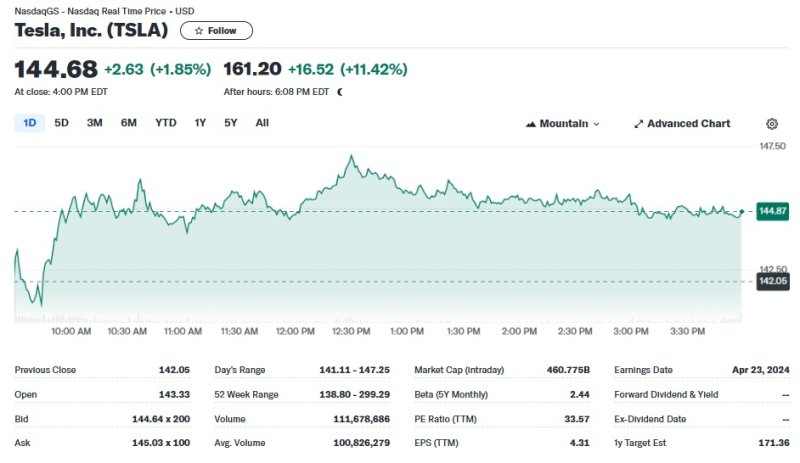Switch to 5D time range

coord(61,123)
